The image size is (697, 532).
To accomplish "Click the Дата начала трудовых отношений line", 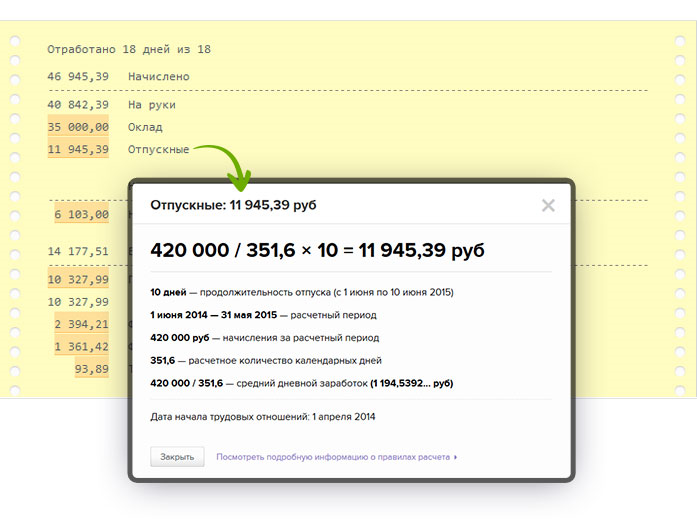I will pos(262,416).
